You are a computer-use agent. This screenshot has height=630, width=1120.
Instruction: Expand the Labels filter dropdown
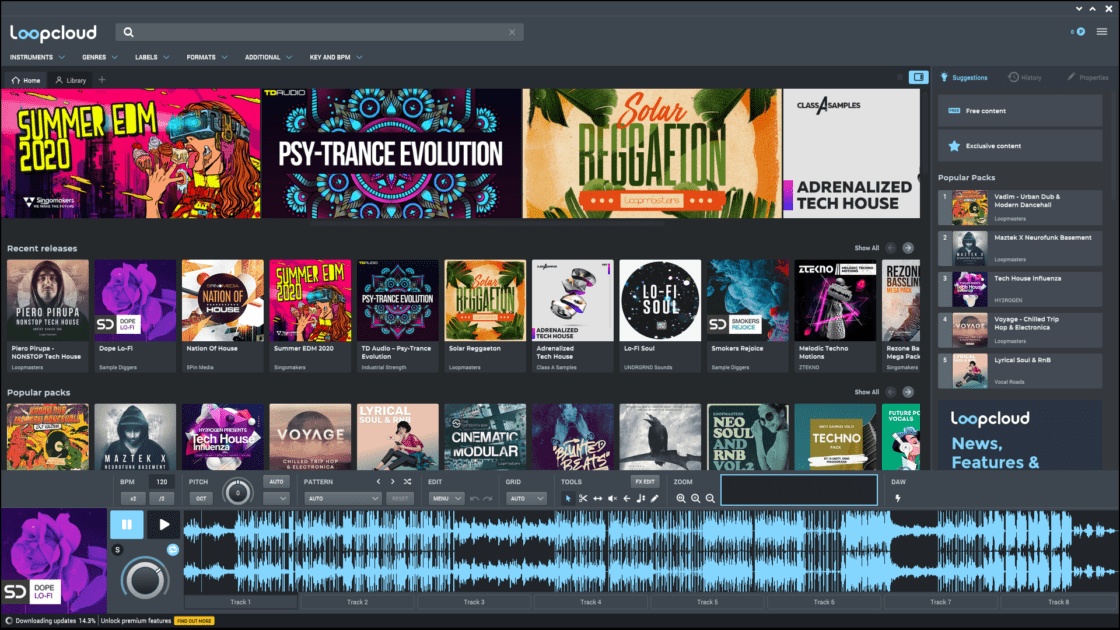[x=152, y=57]
